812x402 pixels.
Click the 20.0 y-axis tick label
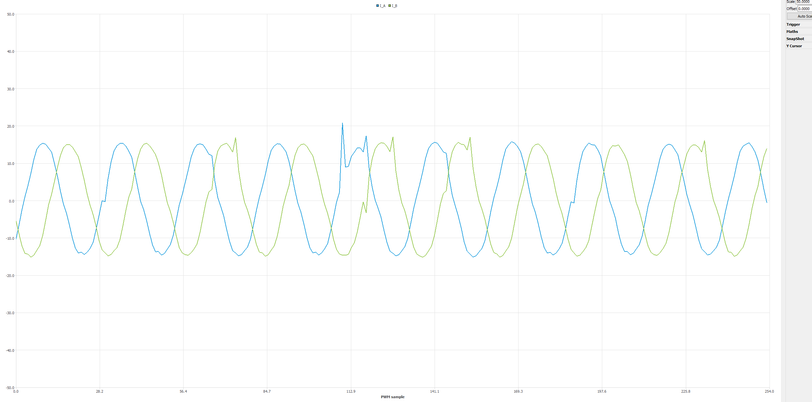10,126
